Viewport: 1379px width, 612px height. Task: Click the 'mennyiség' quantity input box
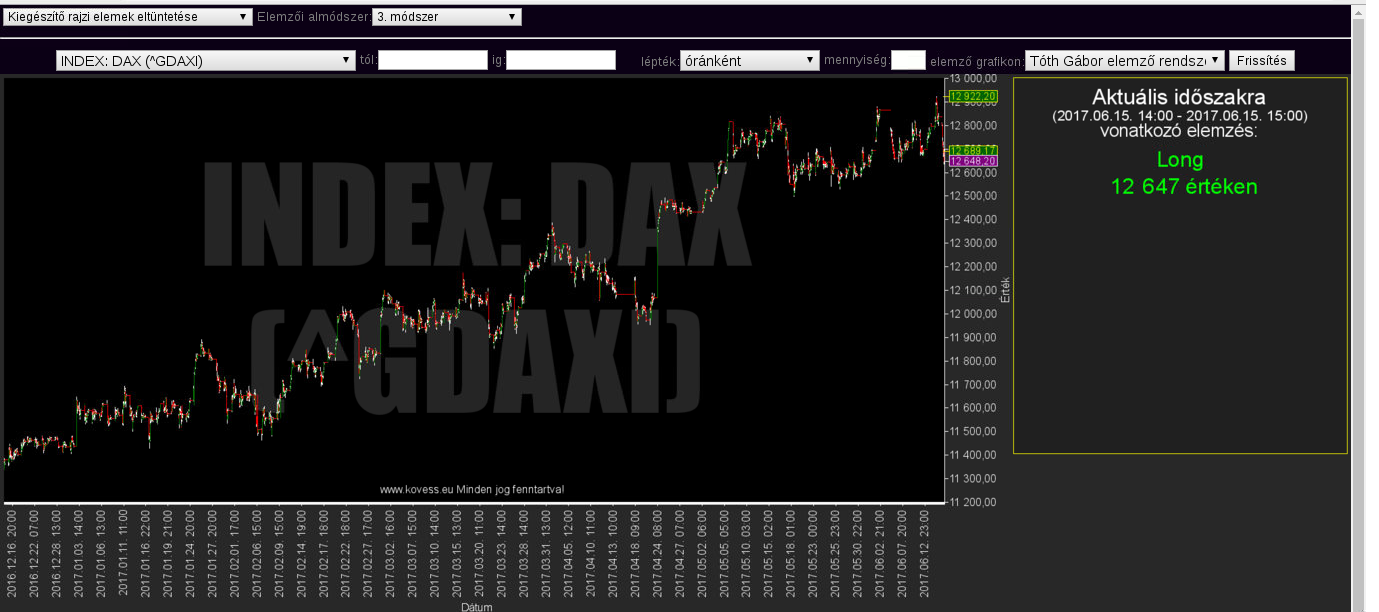[x=908, y=61]
